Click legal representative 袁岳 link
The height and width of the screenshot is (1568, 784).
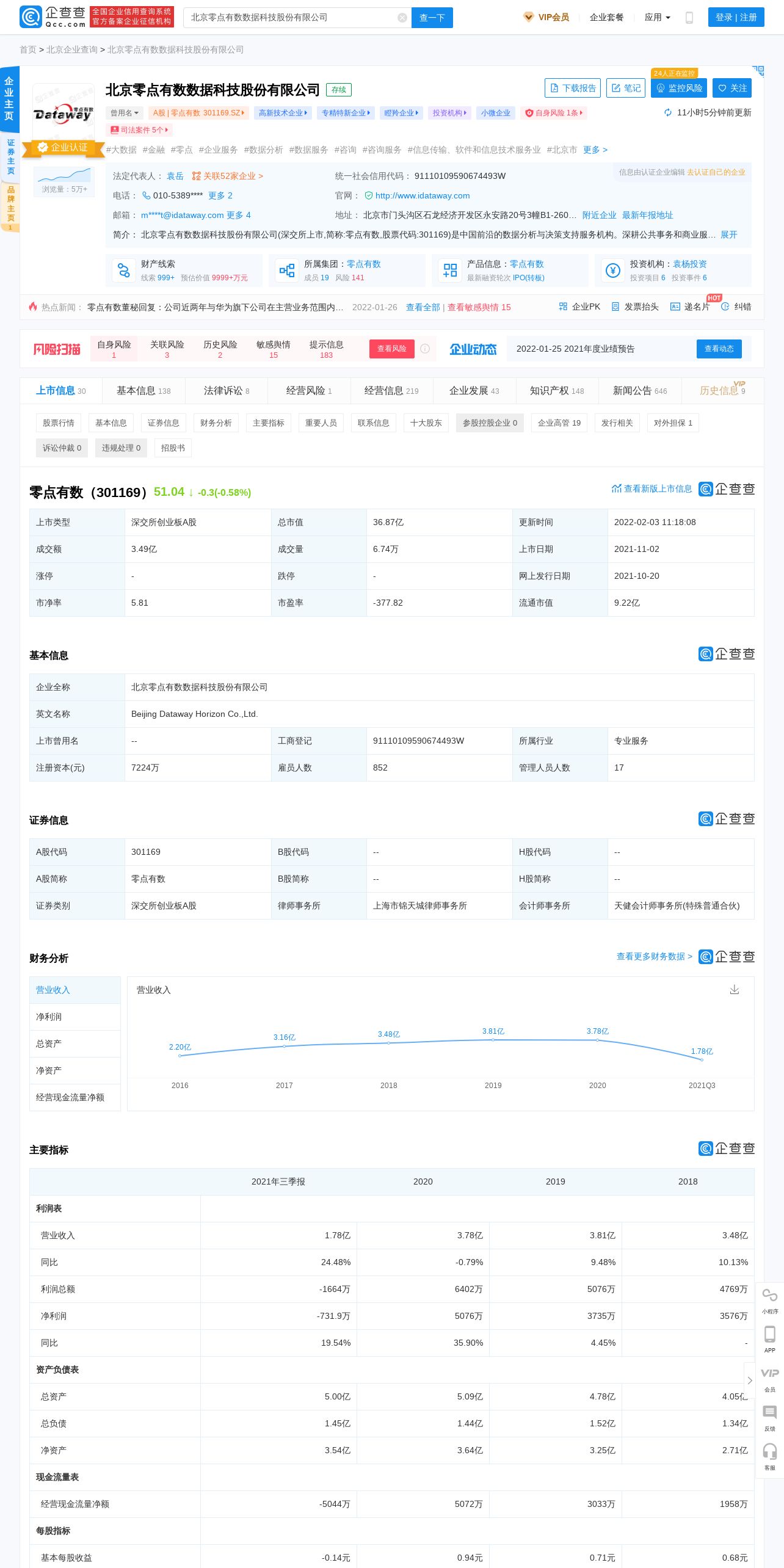pyautogui.click(x=175, y=176)
